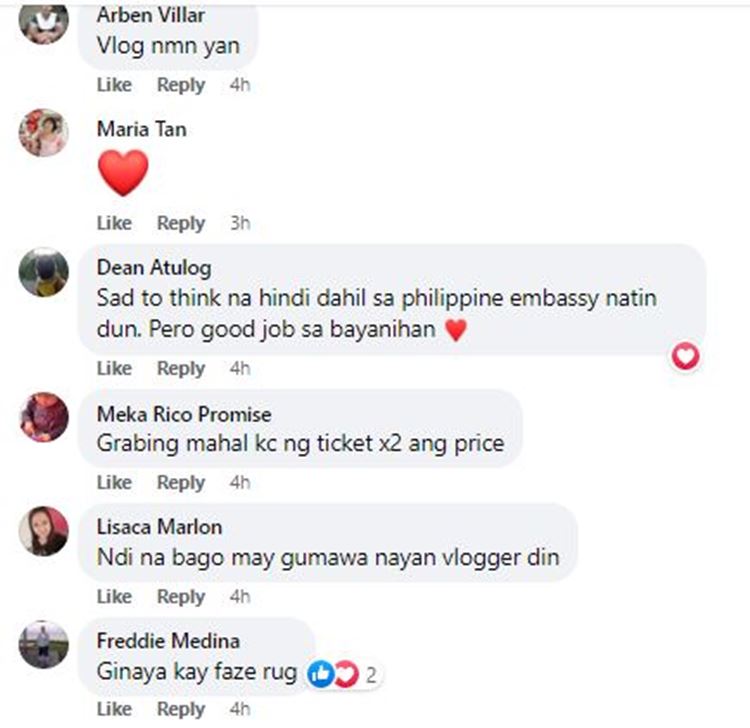Open Arben Villar's profile picture
This screenshot has width=750, height=728.
(44, 21)
